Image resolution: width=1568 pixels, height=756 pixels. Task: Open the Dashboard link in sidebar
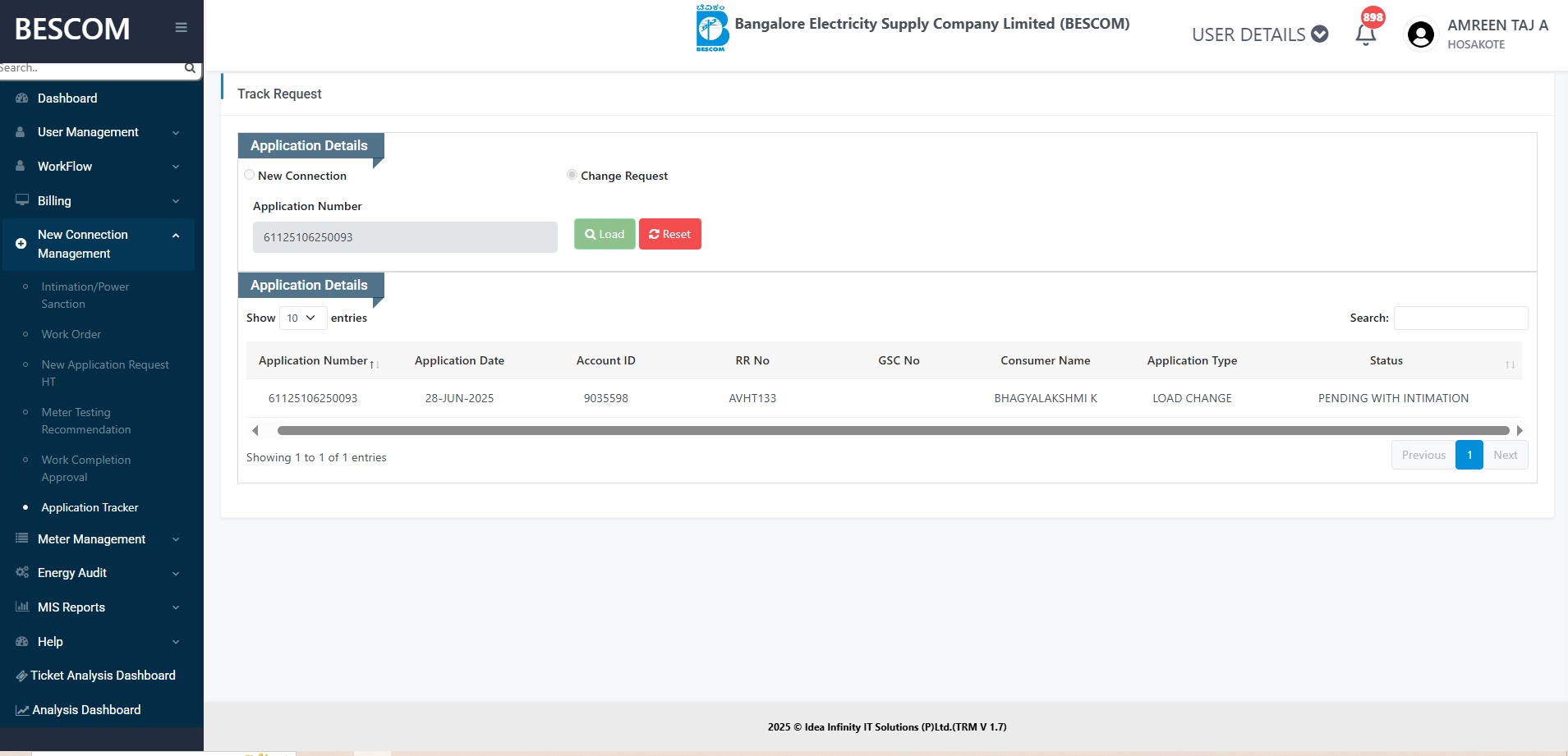(67, 98)
